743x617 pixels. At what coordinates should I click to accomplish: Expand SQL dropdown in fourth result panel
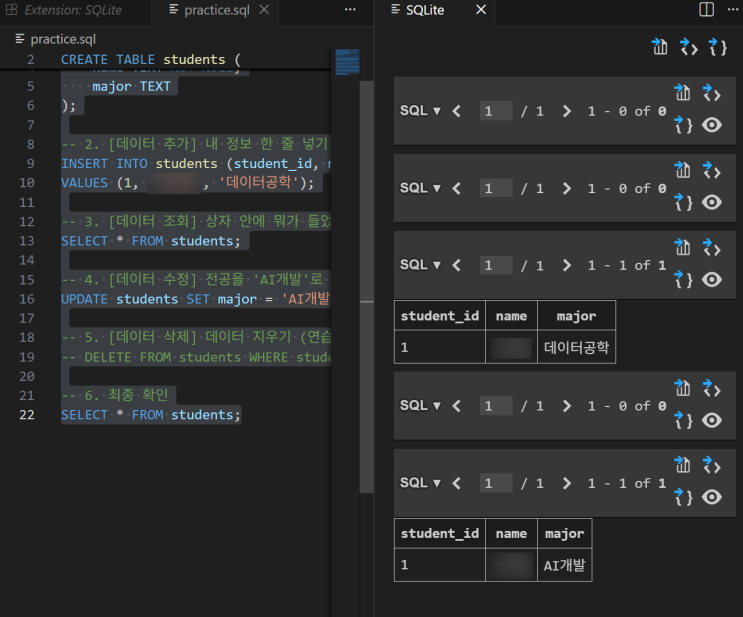pyautogui.click(x=420, y=406)
